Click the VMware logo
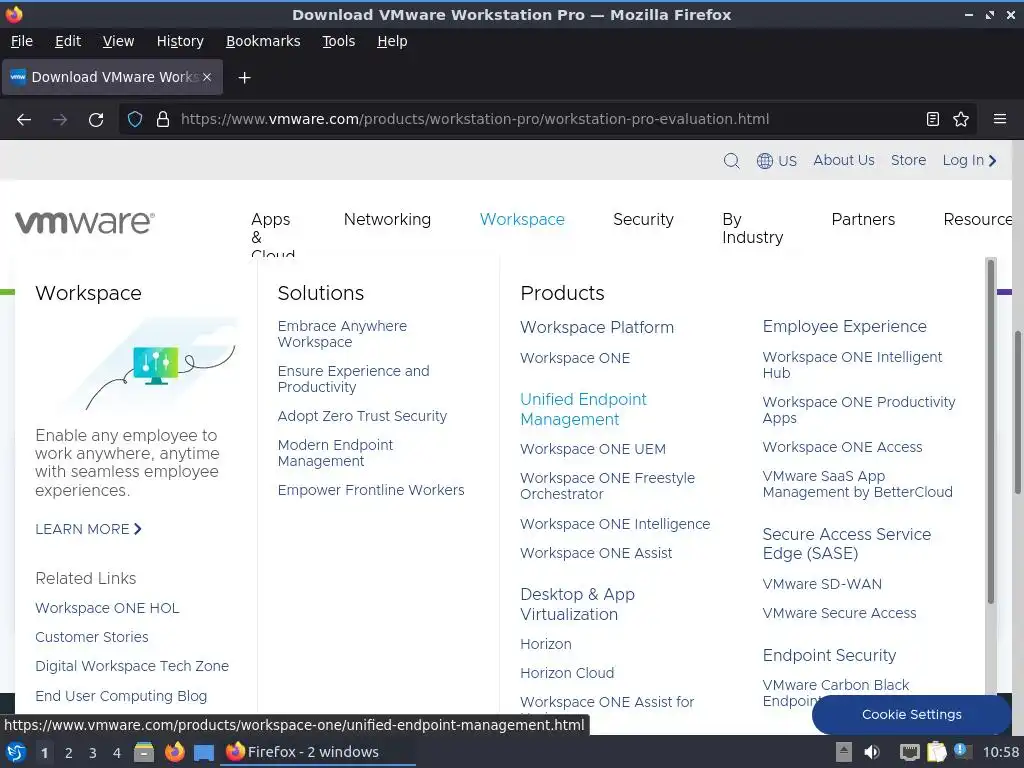The height and width of the screenshot is (768, 1024). point(85,222)
